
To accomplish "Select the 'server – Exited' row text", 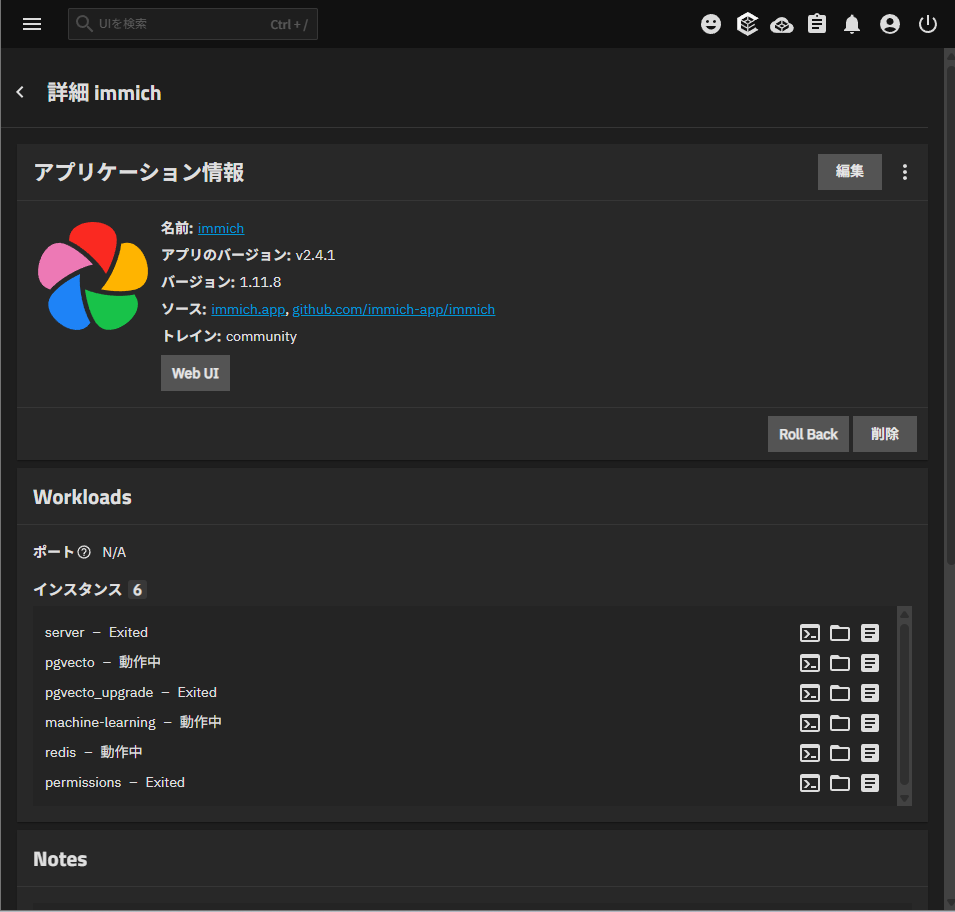I will [x=96, y=632].
